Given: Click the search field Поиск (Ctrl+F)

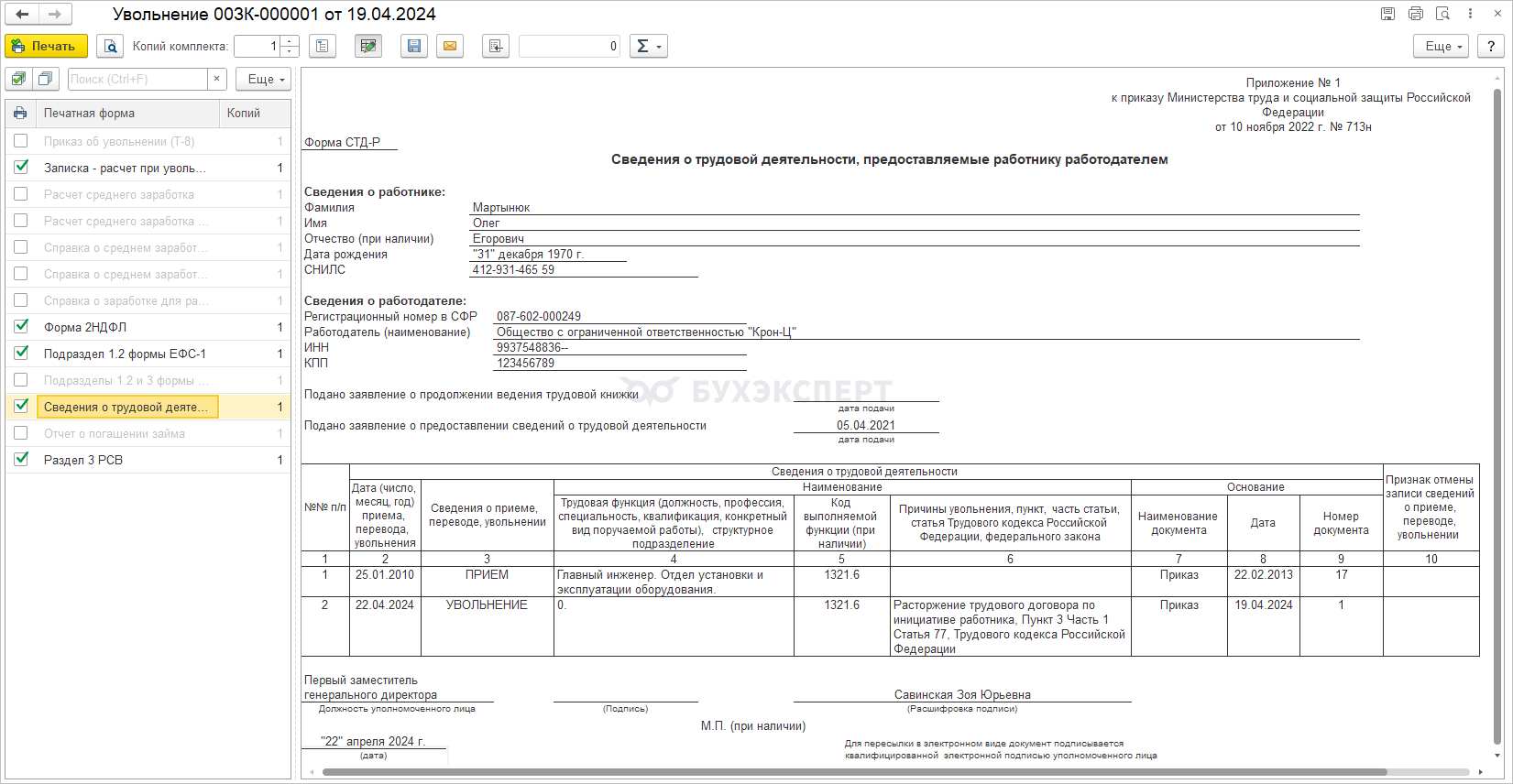Looking at the screenshot, I should click(x=138, y=79).
